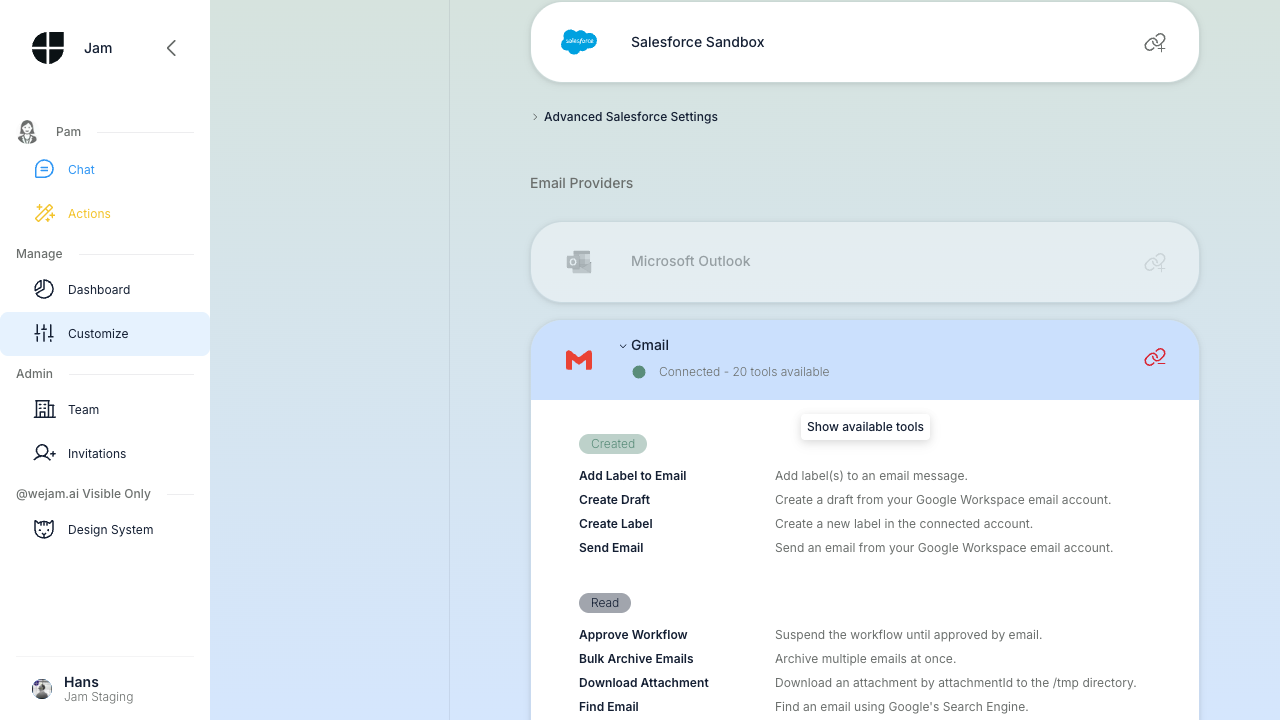
Task: Collapse the Gmail tools list chevron
Action: [623, 346]
